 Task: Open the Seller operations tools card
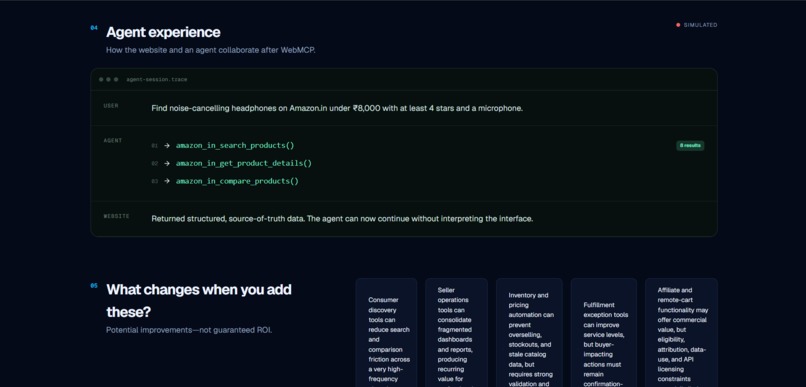tap(456, 333)
